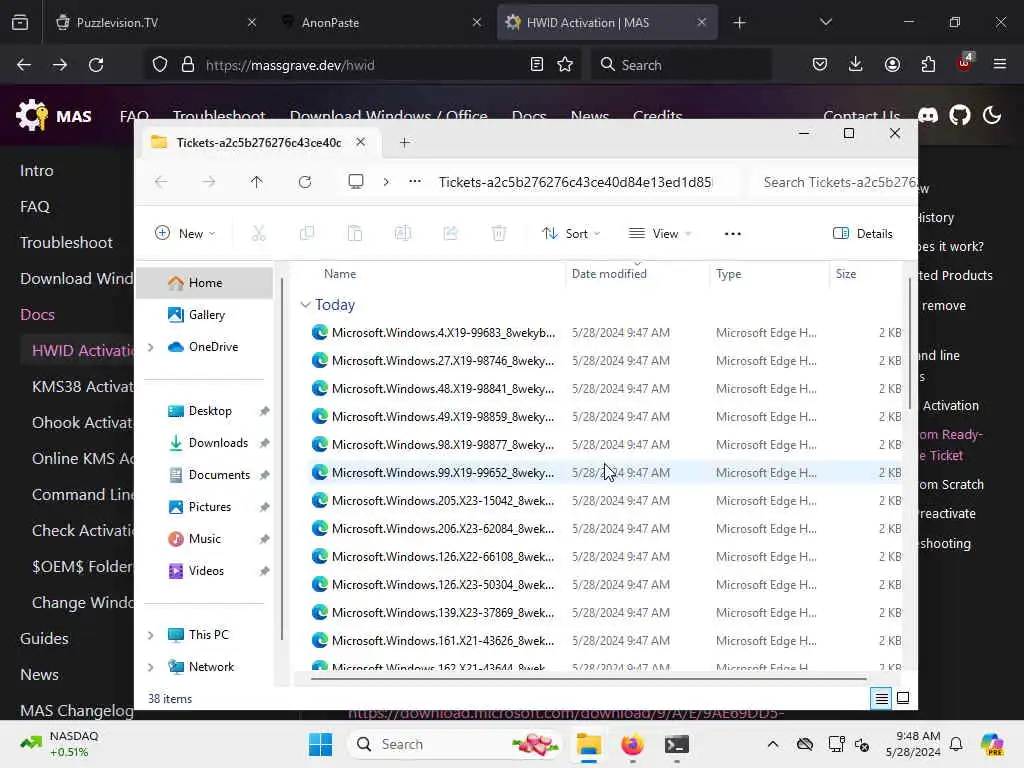Viewport: 1024px width, 768px height.
Task: Click the Share icon in Explorer toolbar
Action: 451,233
